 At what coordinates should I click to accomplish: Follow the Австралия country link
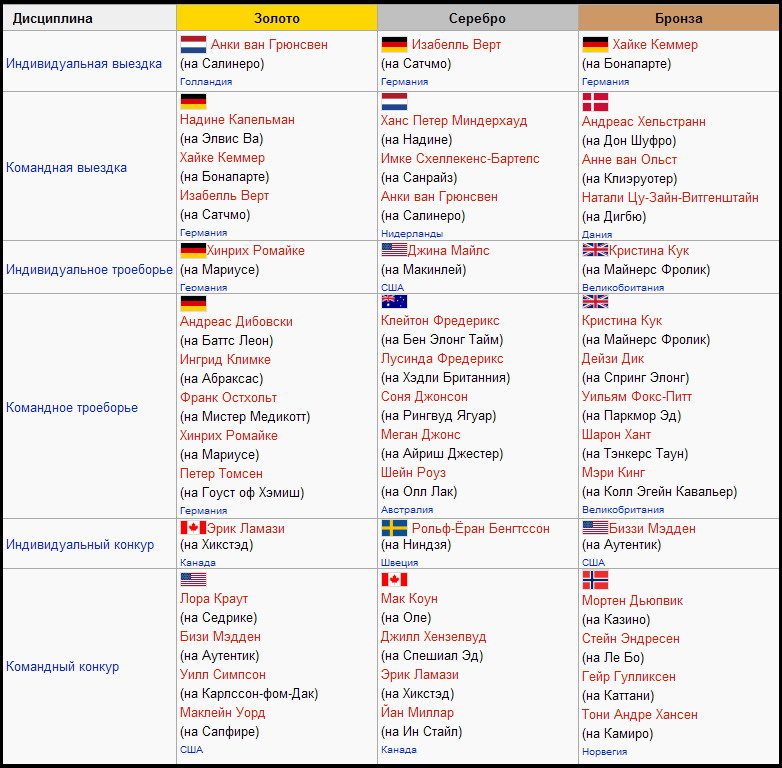407,510
